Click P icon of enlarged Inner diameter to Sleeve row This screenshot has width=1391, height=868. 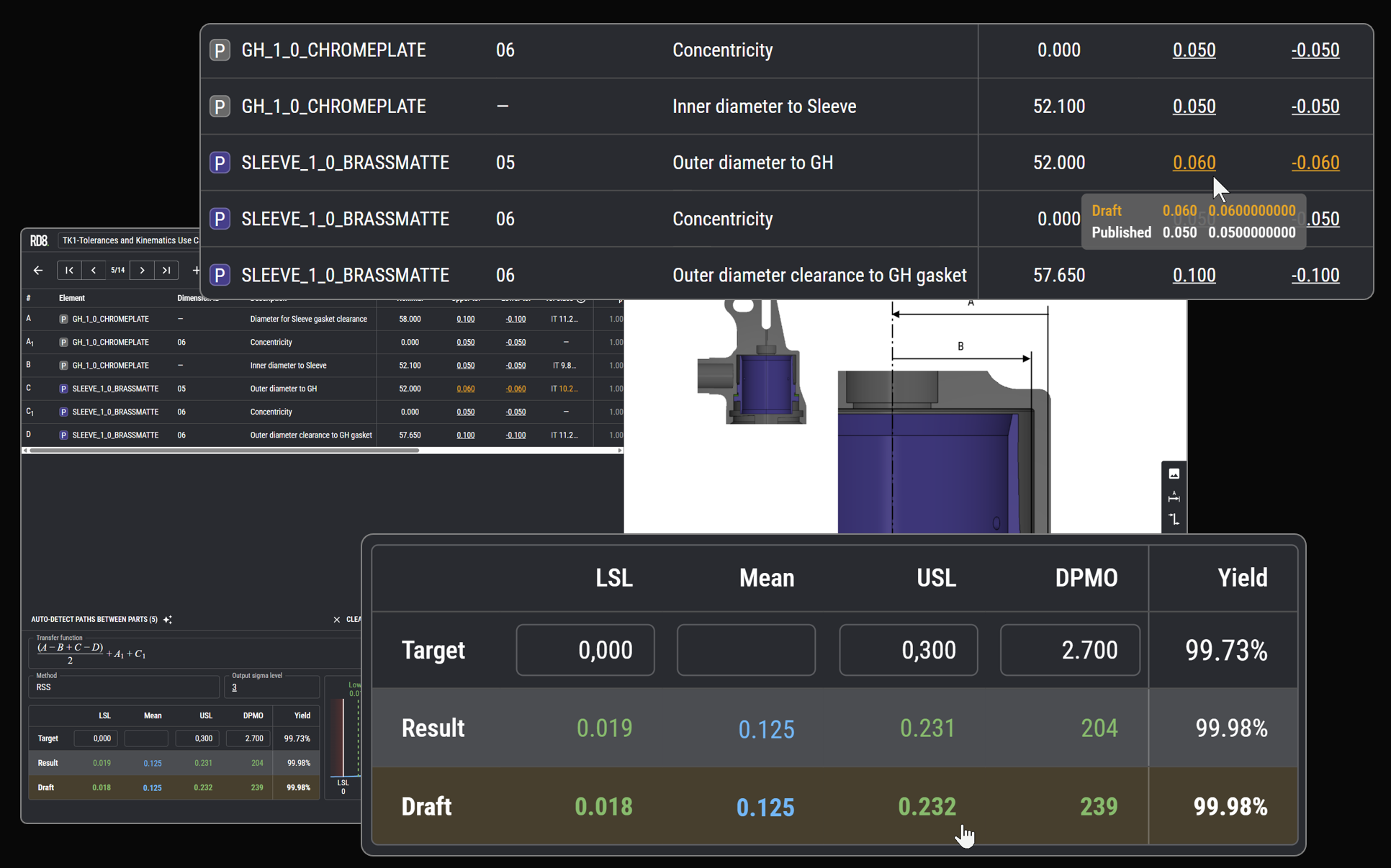(x=220, y=107)
